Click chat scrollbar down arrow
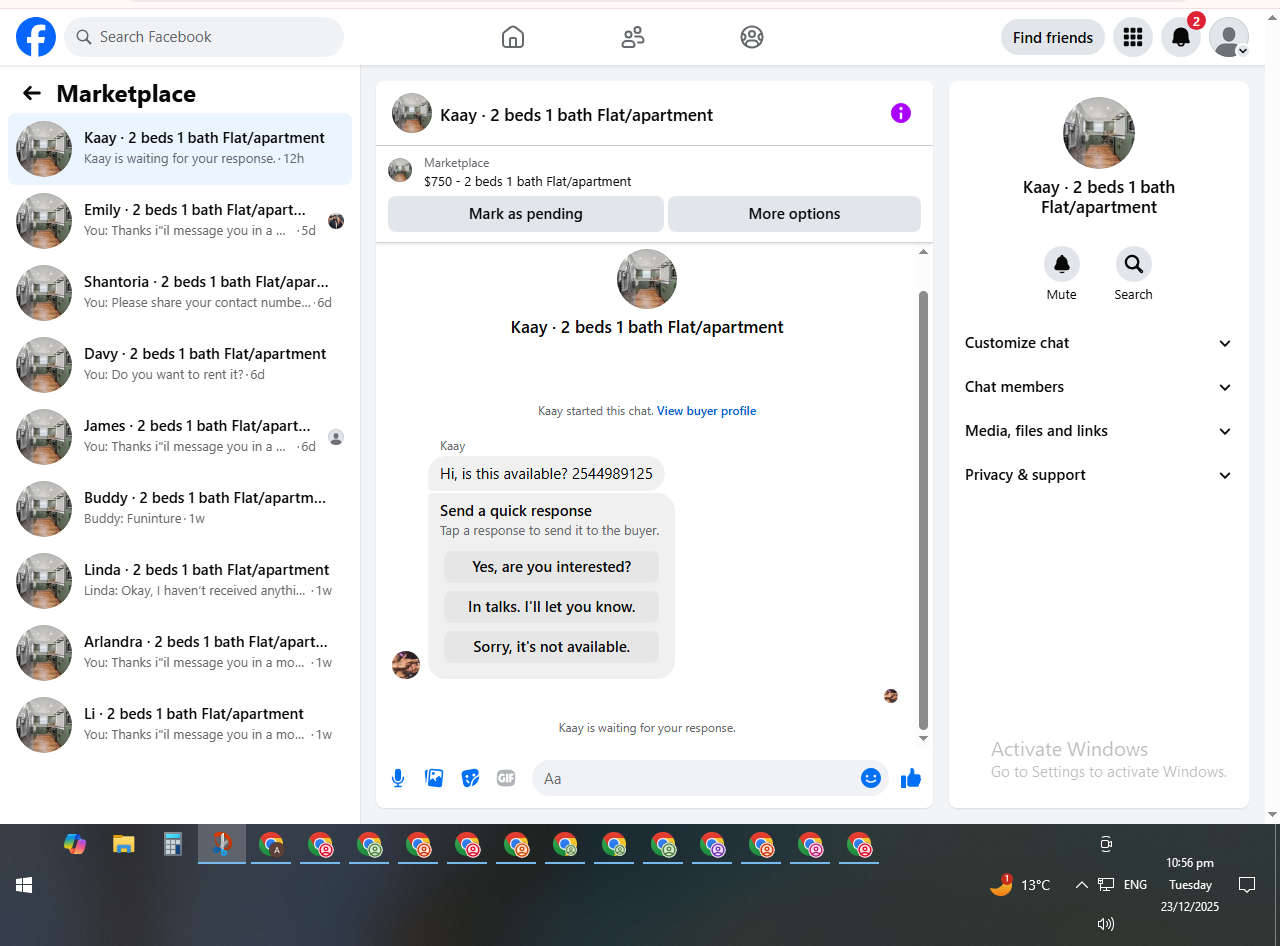Viewport: 1280px width, 946px height. pos(923,738)
